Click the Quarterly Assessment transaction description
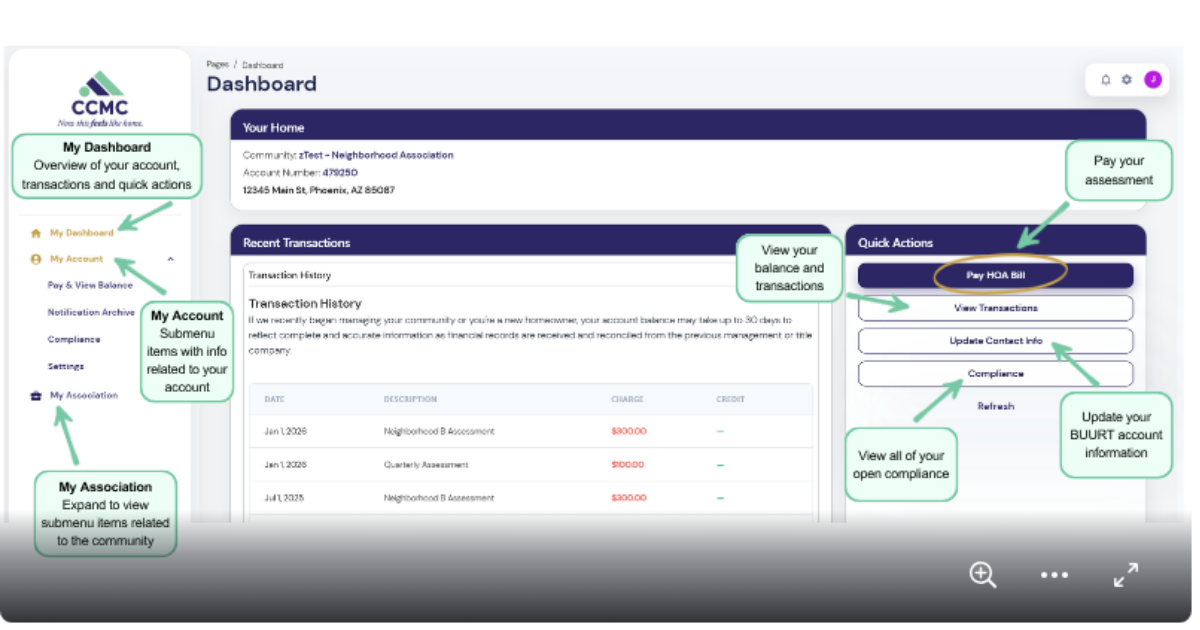1200x630 pixels. 426,465
